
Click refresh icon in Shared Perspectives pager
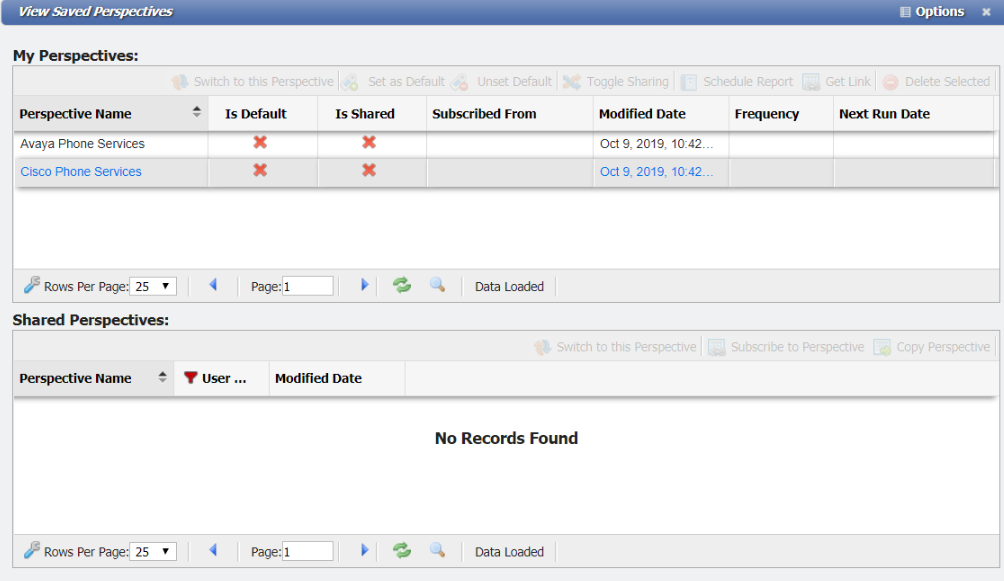click(x=402, y=551)
